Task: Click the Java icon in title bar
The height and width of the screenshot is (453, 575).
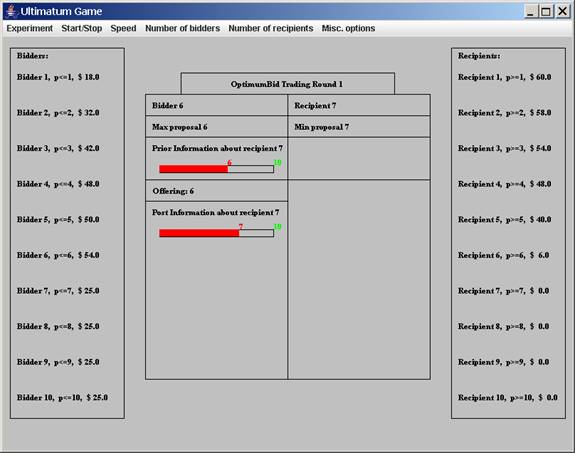Action: coord(11,11)
